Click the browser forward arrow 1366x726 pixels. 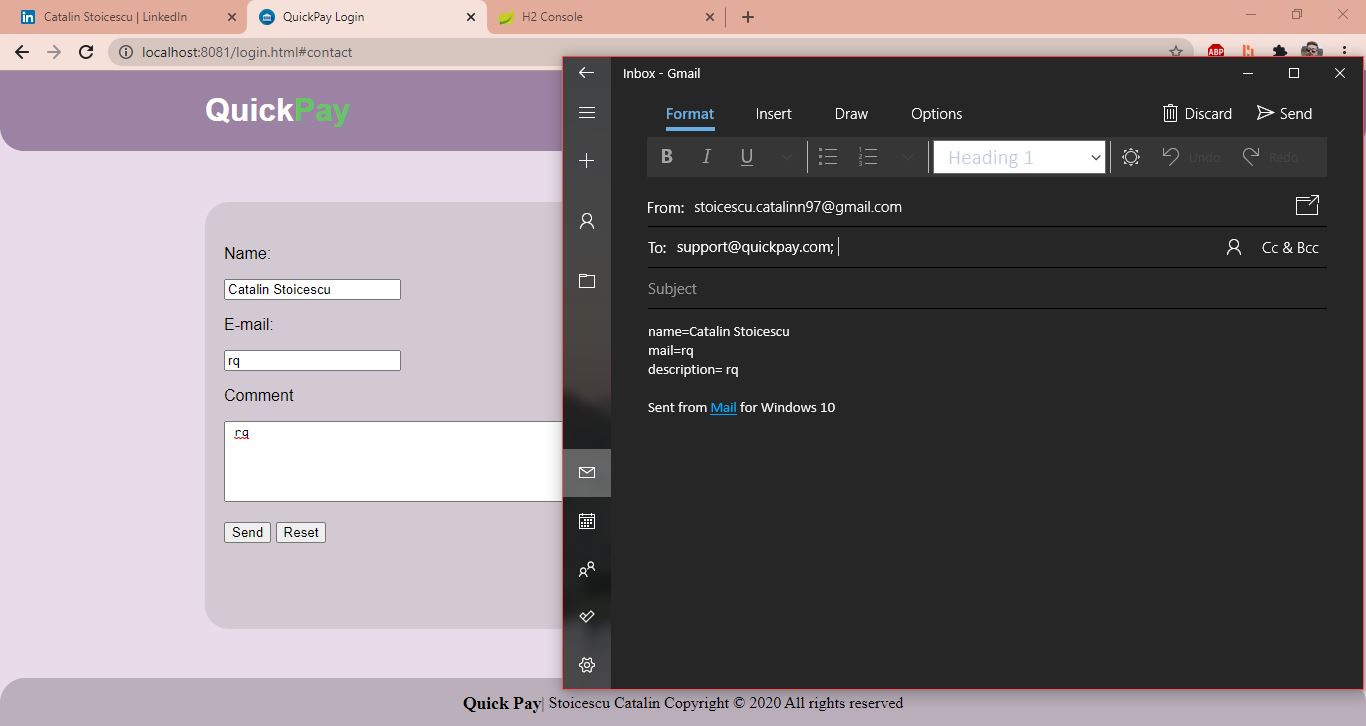pyautogui.click(x=54, y=52)
